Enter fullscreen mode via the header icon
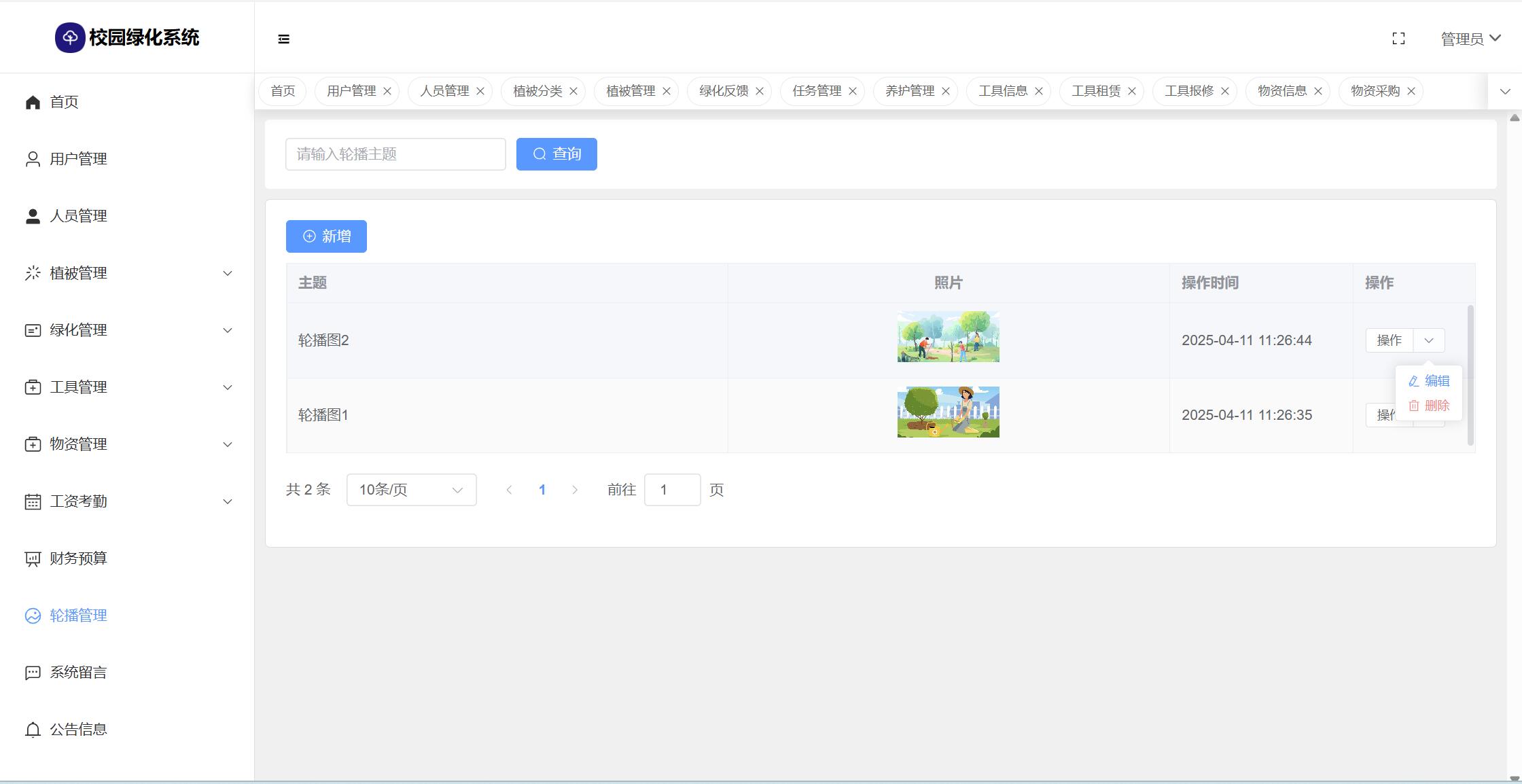This screenshot has width=1522, height=784. (x=1398, y=39)
